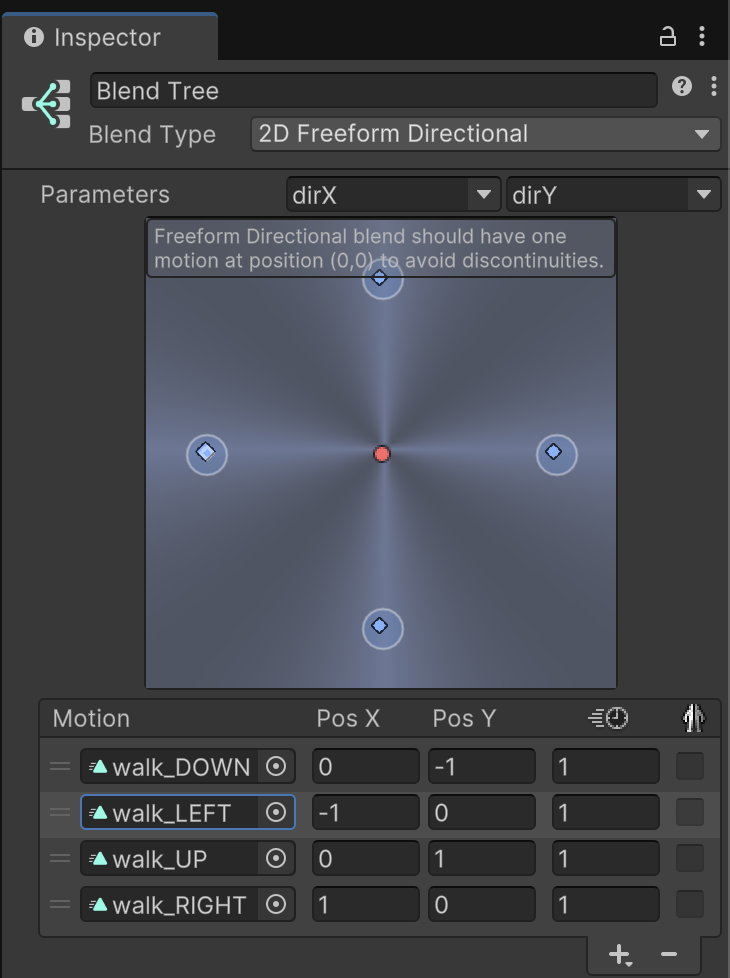Open the Inspector tab's three-dot options menu
The height and width of the screenshot is (978, 730).
coord(702,36)
